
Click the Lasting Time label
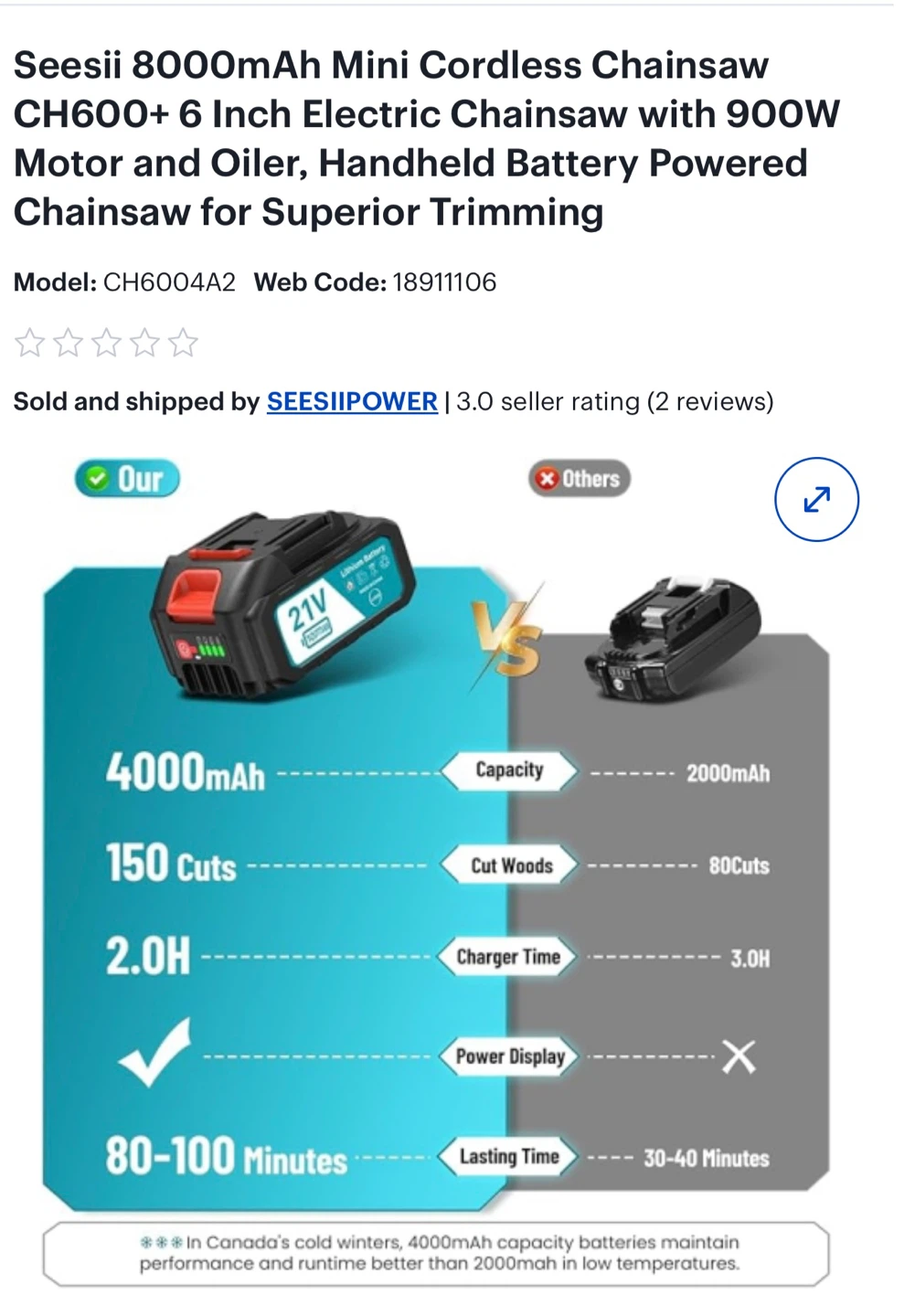pos(508,1157)
